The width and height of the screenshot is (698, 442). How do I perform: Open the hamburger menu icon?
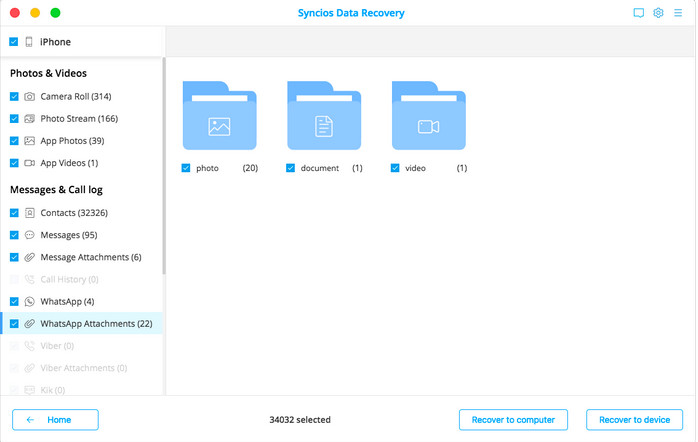678,13
